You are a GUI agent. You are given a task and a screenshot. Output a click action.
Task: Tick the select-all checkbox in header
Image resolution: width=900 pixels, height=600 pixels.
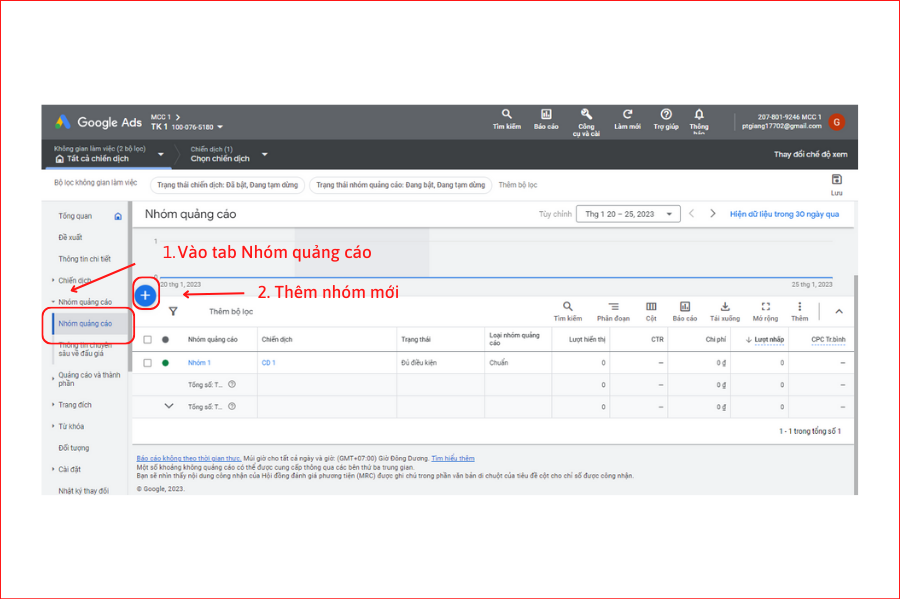(148, 339)
